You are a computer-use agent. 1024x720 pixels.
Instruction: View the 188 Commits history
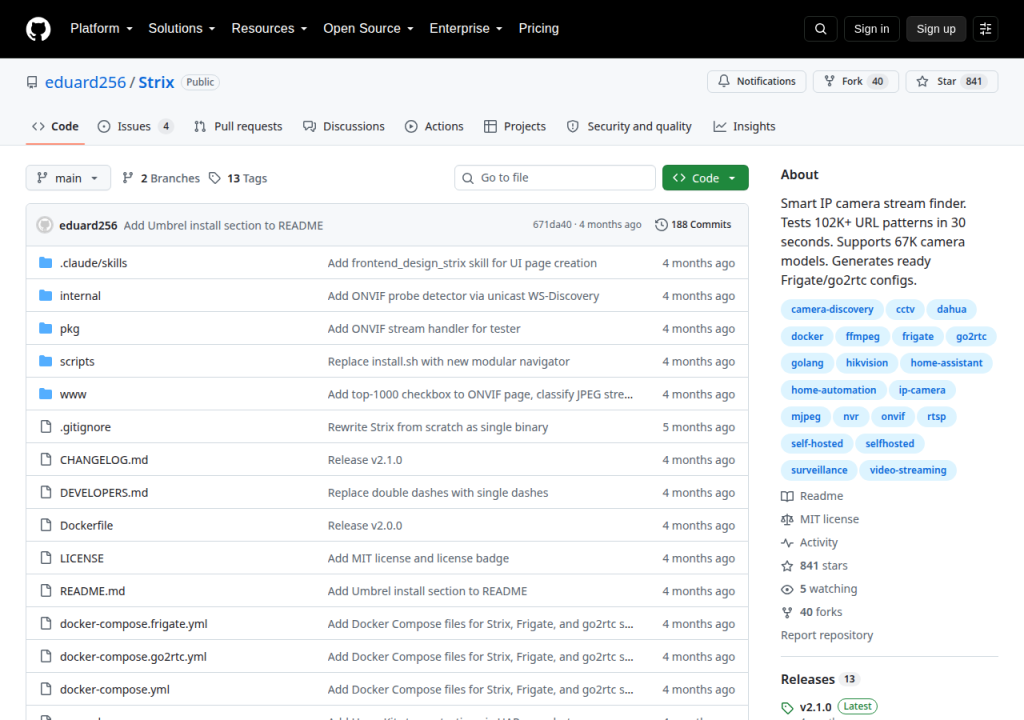pos(693,224)
